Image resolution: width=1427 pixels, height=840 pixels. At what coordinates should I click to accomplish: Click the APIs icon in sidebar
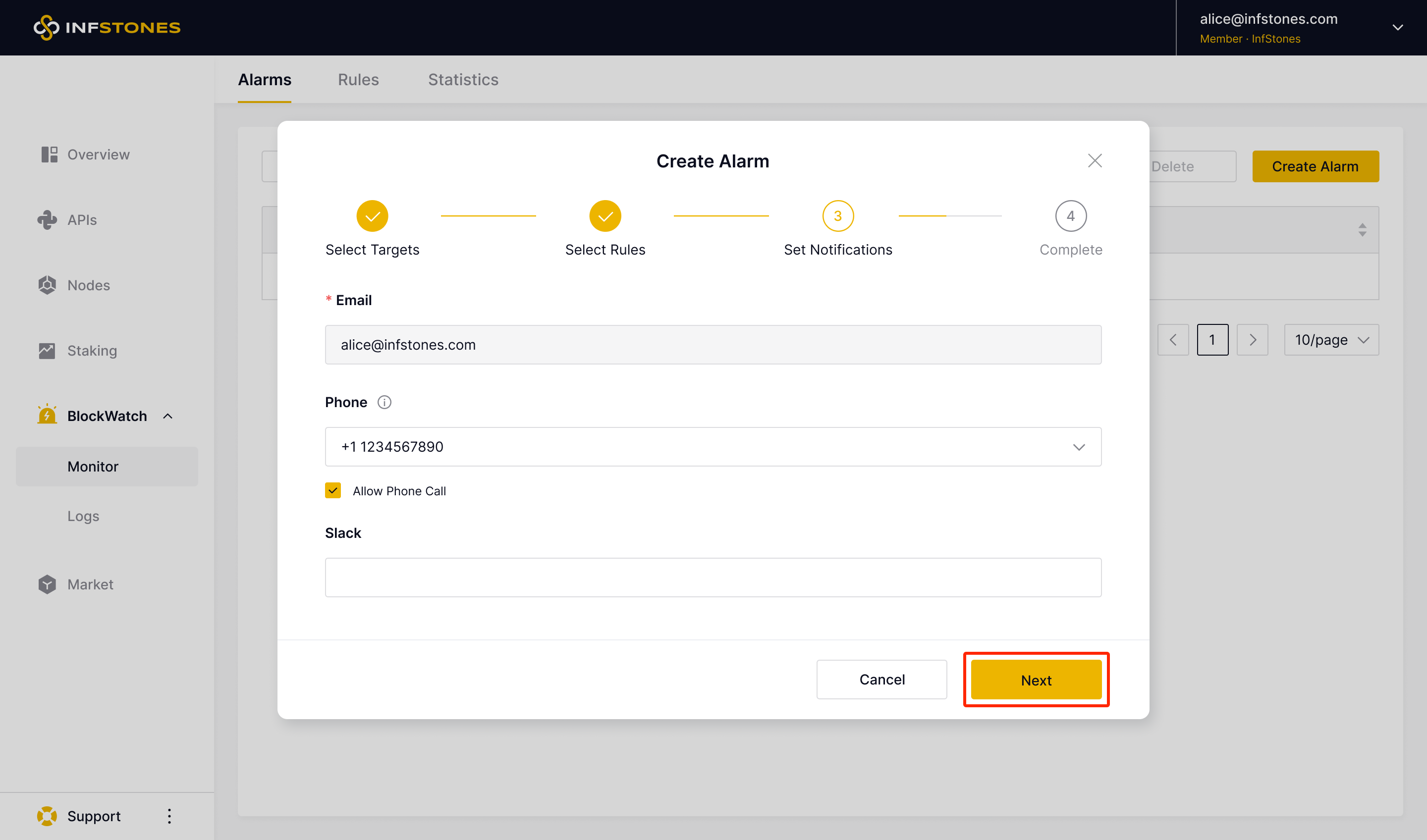tap(48, 219)
